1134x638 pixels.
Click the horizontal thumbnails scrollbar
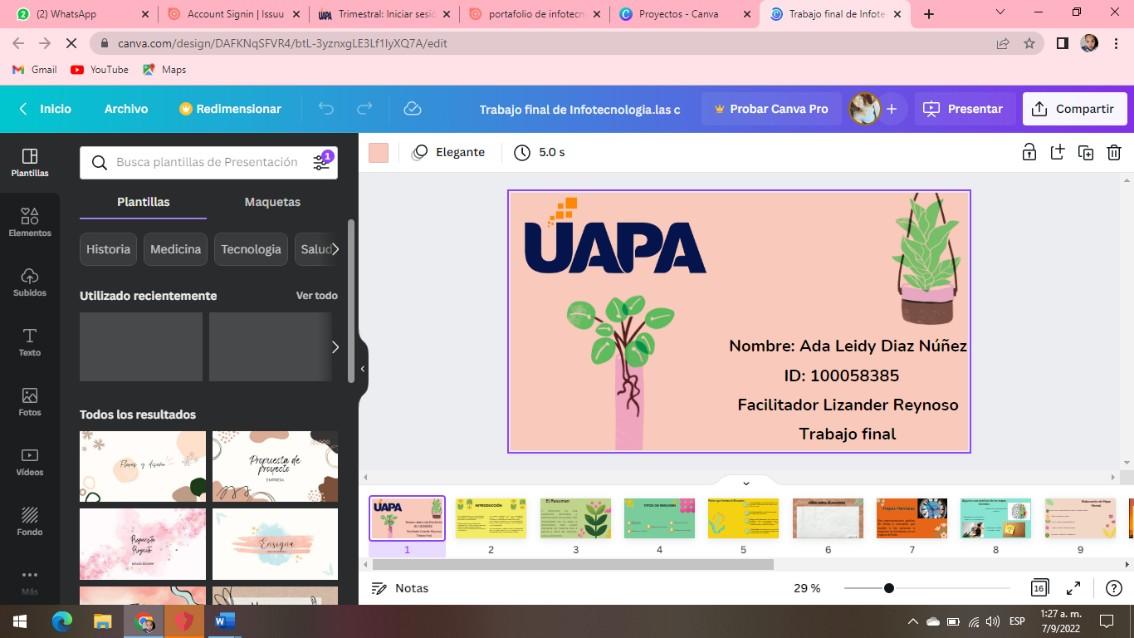[x=573, y=564]
